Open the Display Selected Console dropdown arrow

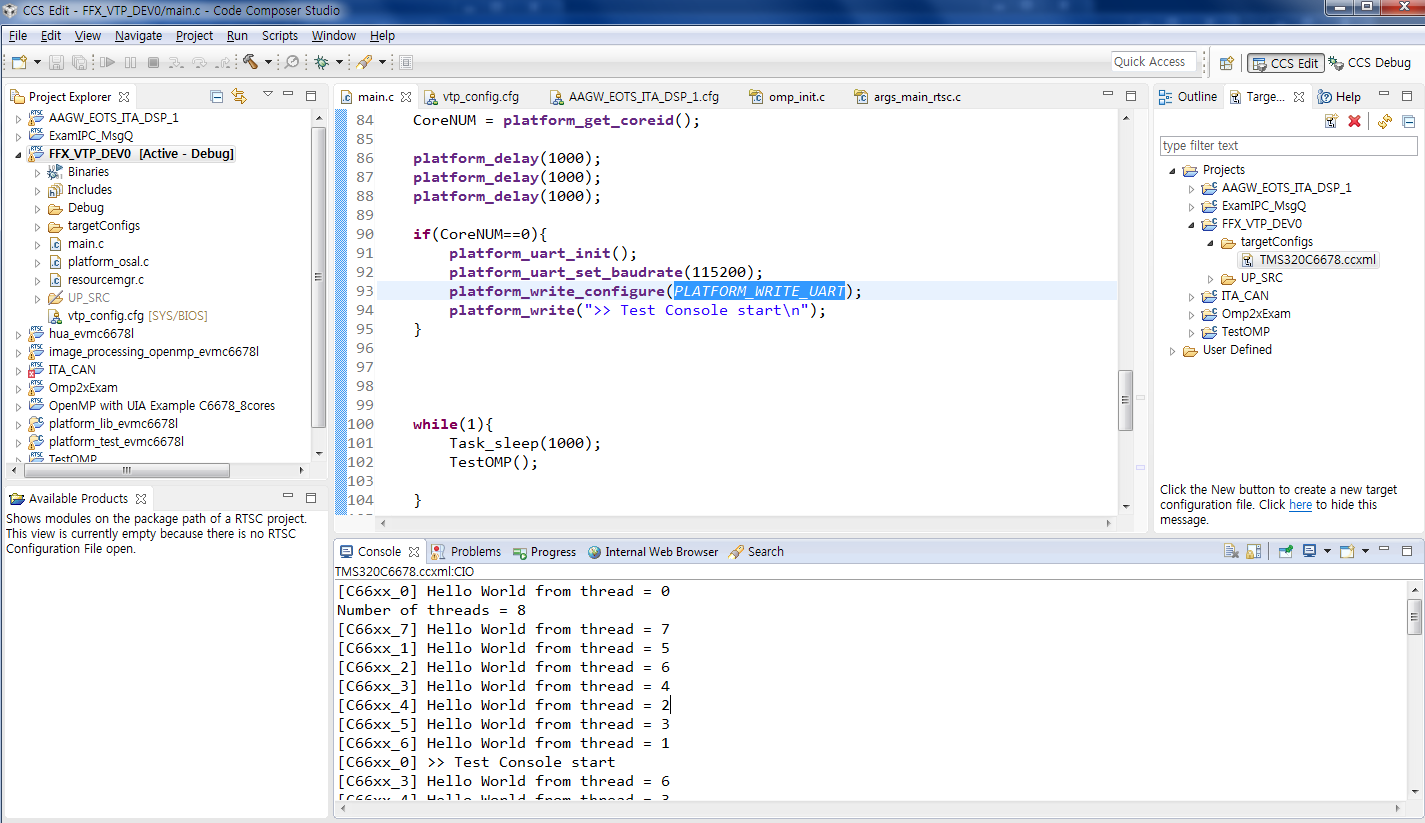click(x=1327, y=551)
